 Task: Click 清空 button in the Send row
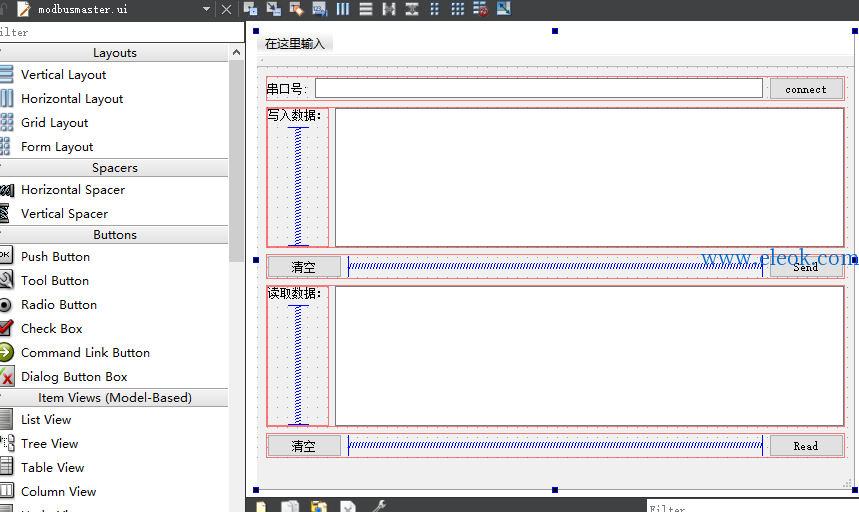click(303, 267)
